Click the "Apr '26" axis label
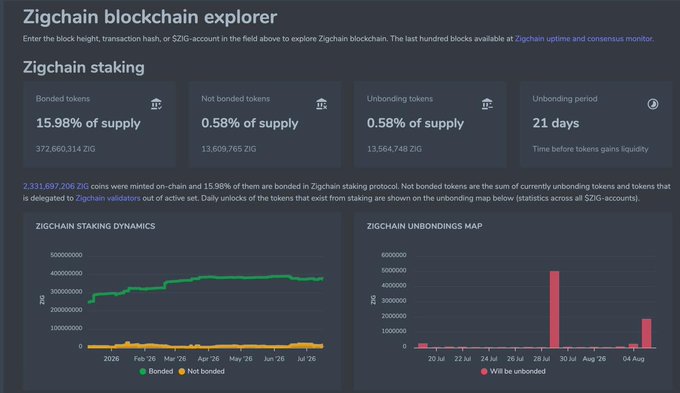The height and width of the screenshot is (393, 680). pos(208,359)
